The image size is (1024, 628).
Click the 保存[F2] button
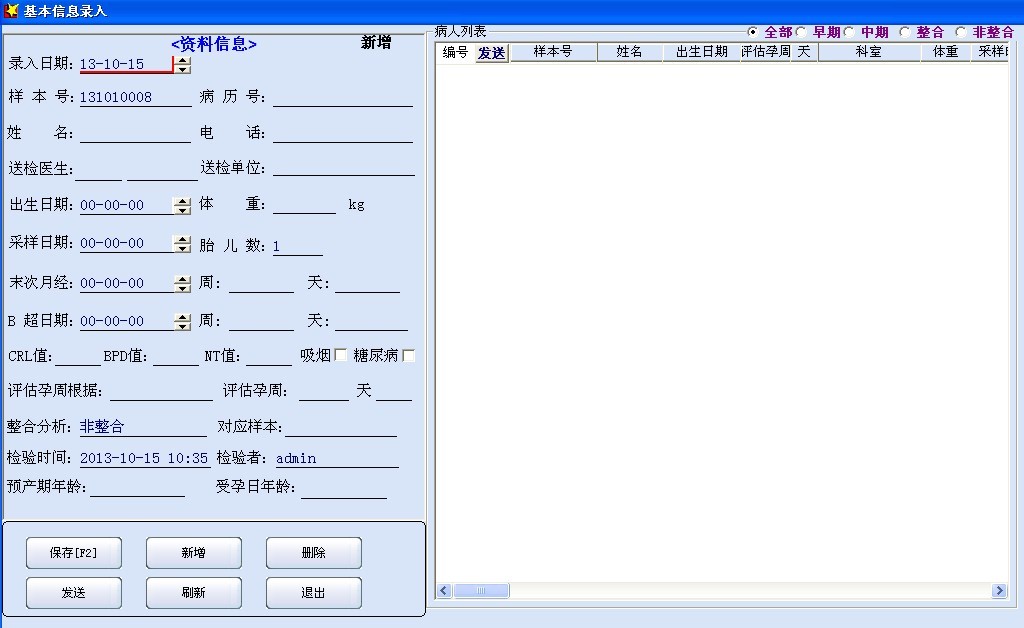point(74,553)
